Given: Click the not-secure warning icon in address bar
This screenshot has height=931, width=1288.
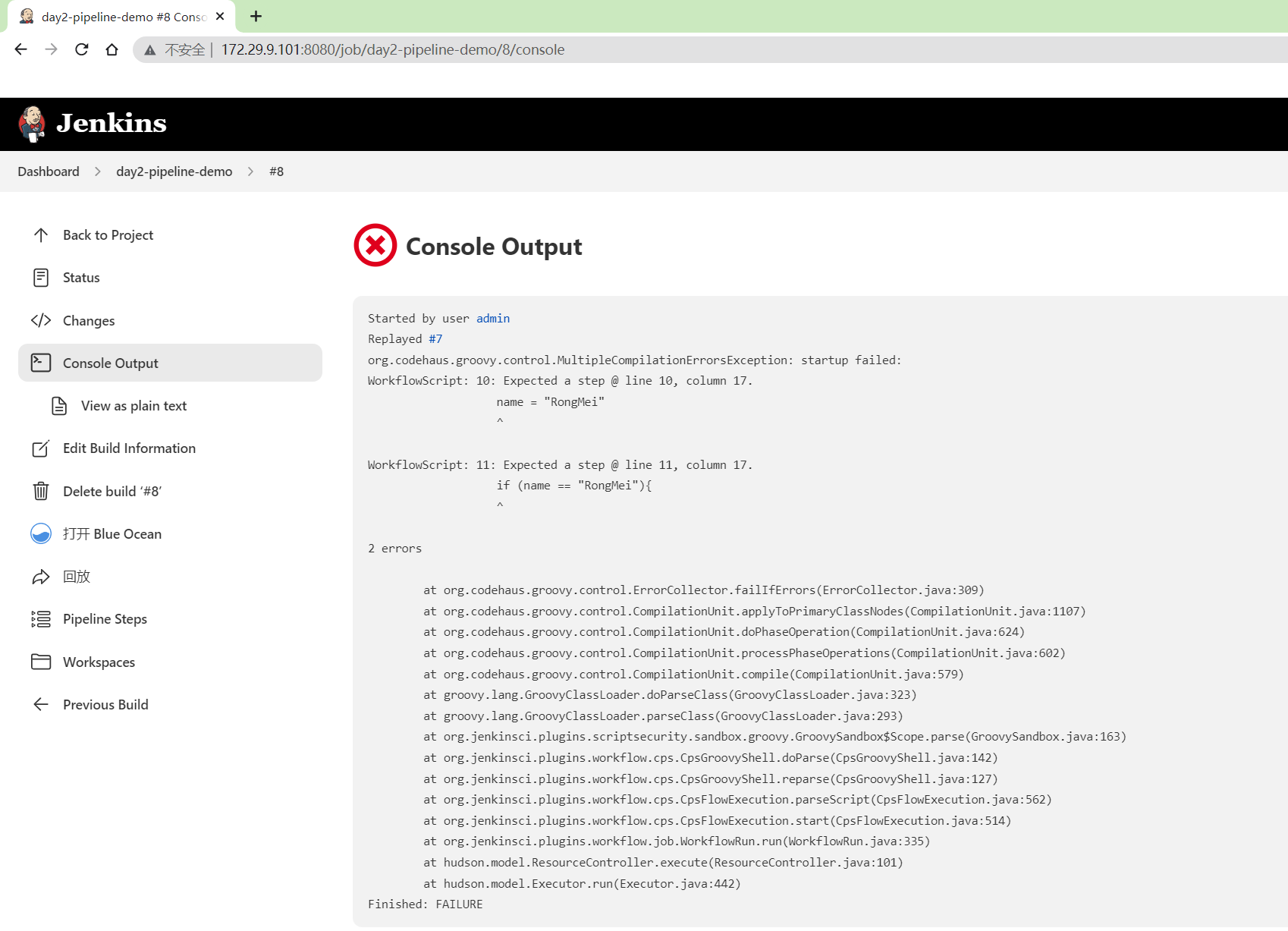Looking at the screenshot, I should [x=150, y=50].
